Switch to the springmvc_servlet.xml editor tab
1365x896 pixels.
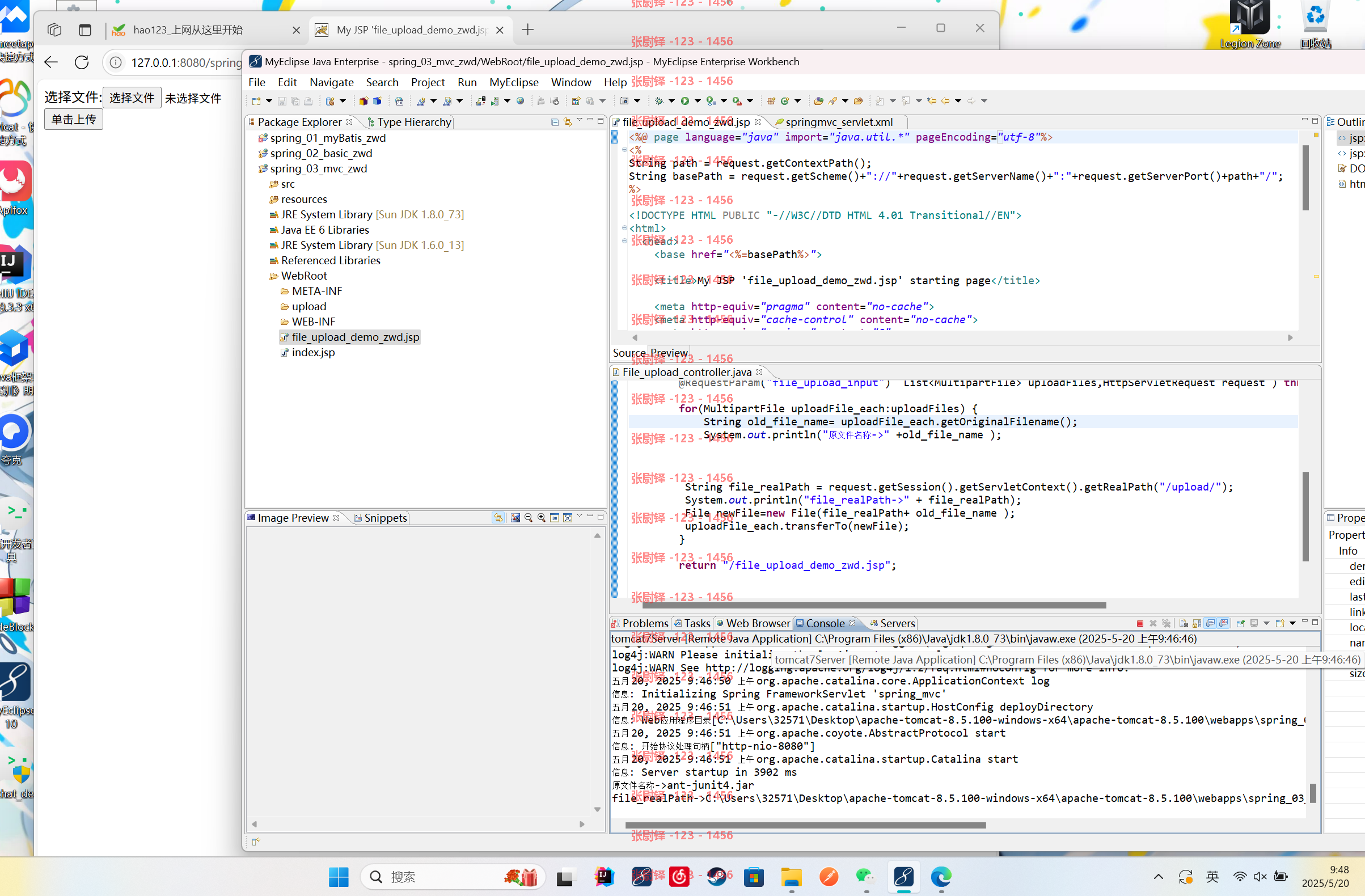(839, 122)
